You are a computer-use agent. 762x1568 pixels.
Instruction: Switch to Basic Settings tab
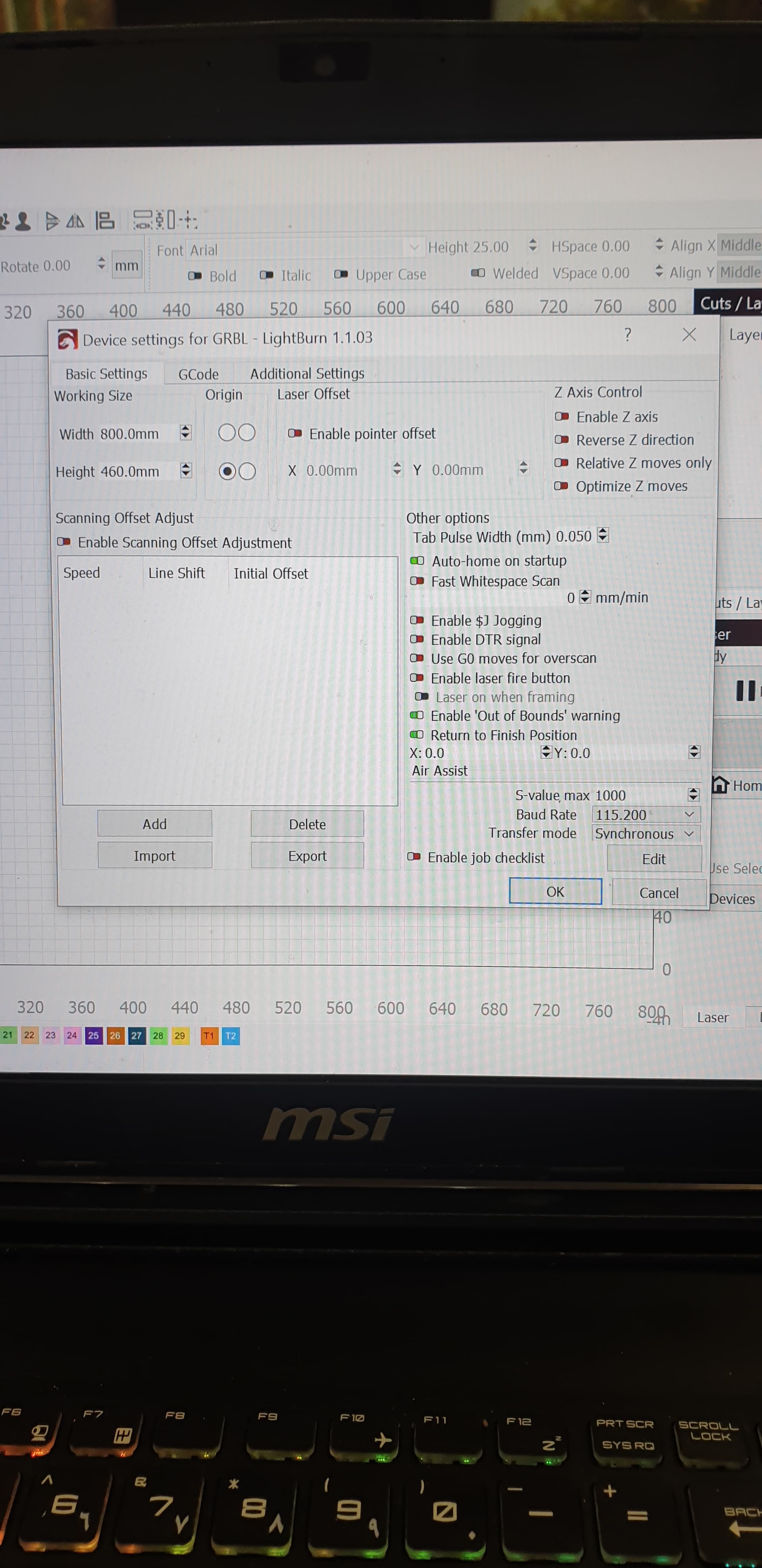[106, 374]
